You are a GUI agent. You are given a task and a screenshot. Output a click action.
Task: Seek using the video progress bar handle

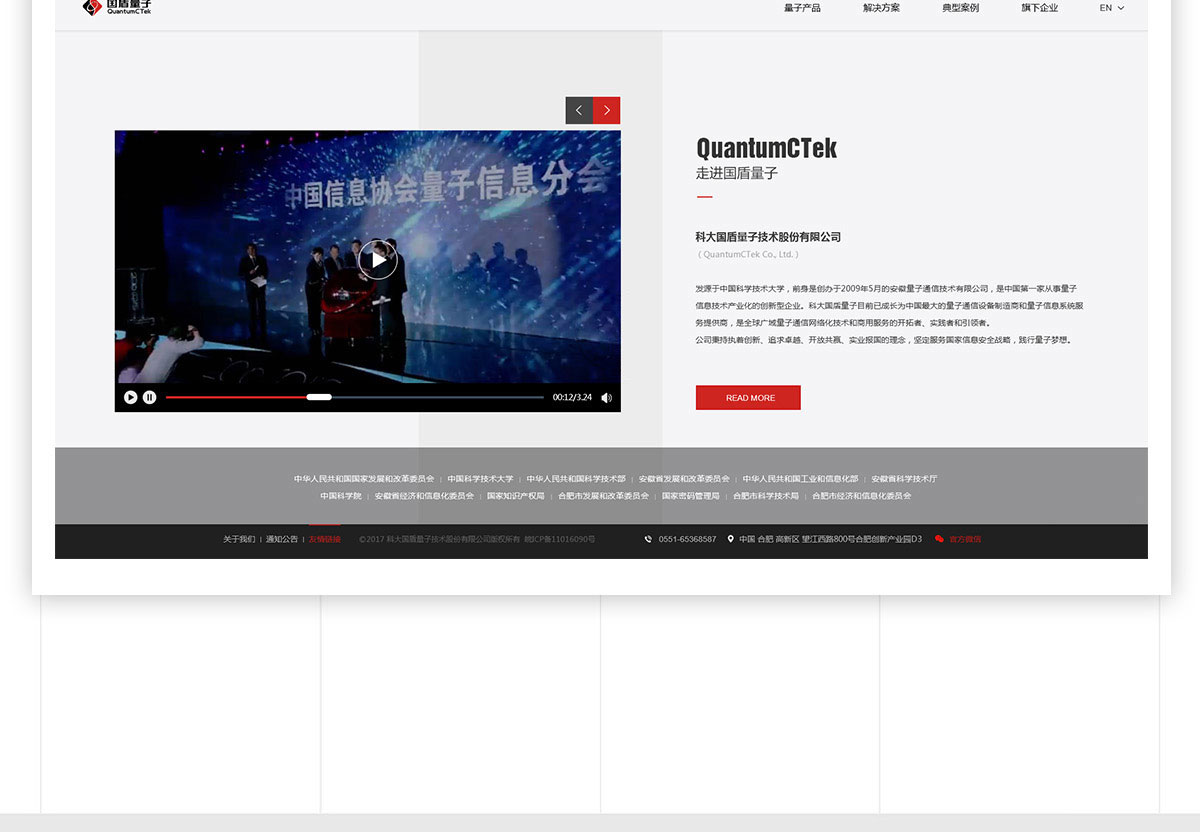click(319, 397)
